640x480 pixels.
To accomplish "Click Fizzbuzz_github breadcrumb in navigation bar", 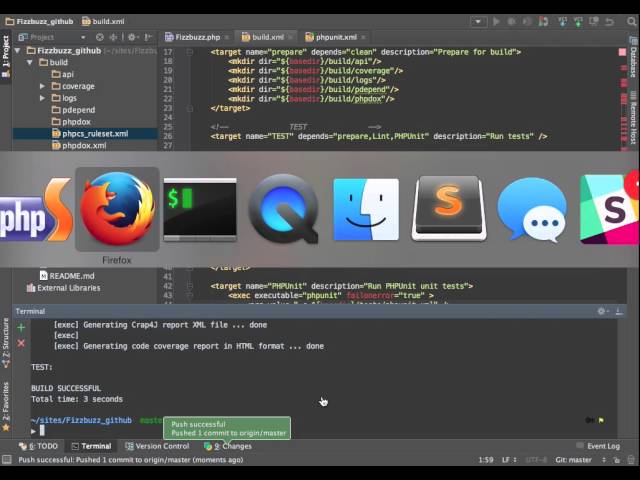I will (x=39, y=21).
